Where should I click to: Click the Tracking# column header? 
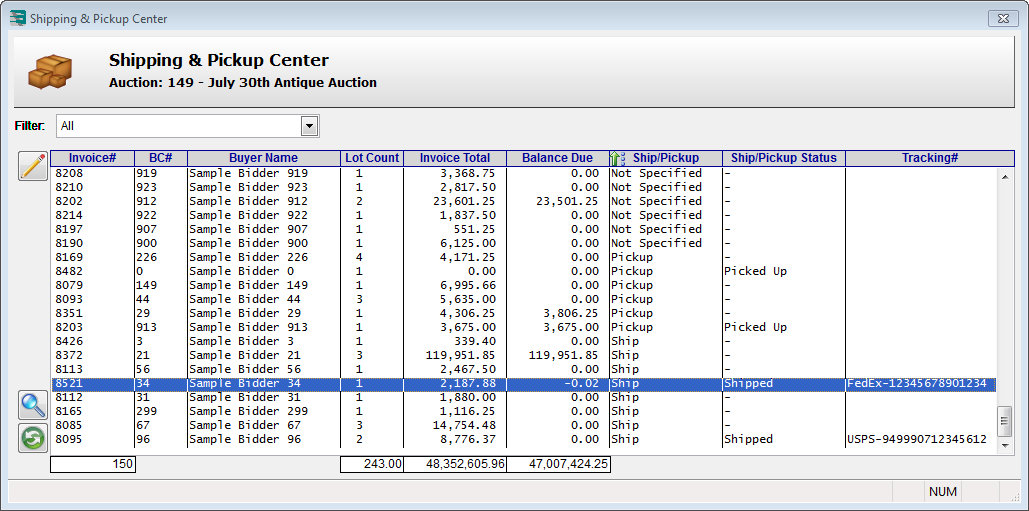click(929, 158)
